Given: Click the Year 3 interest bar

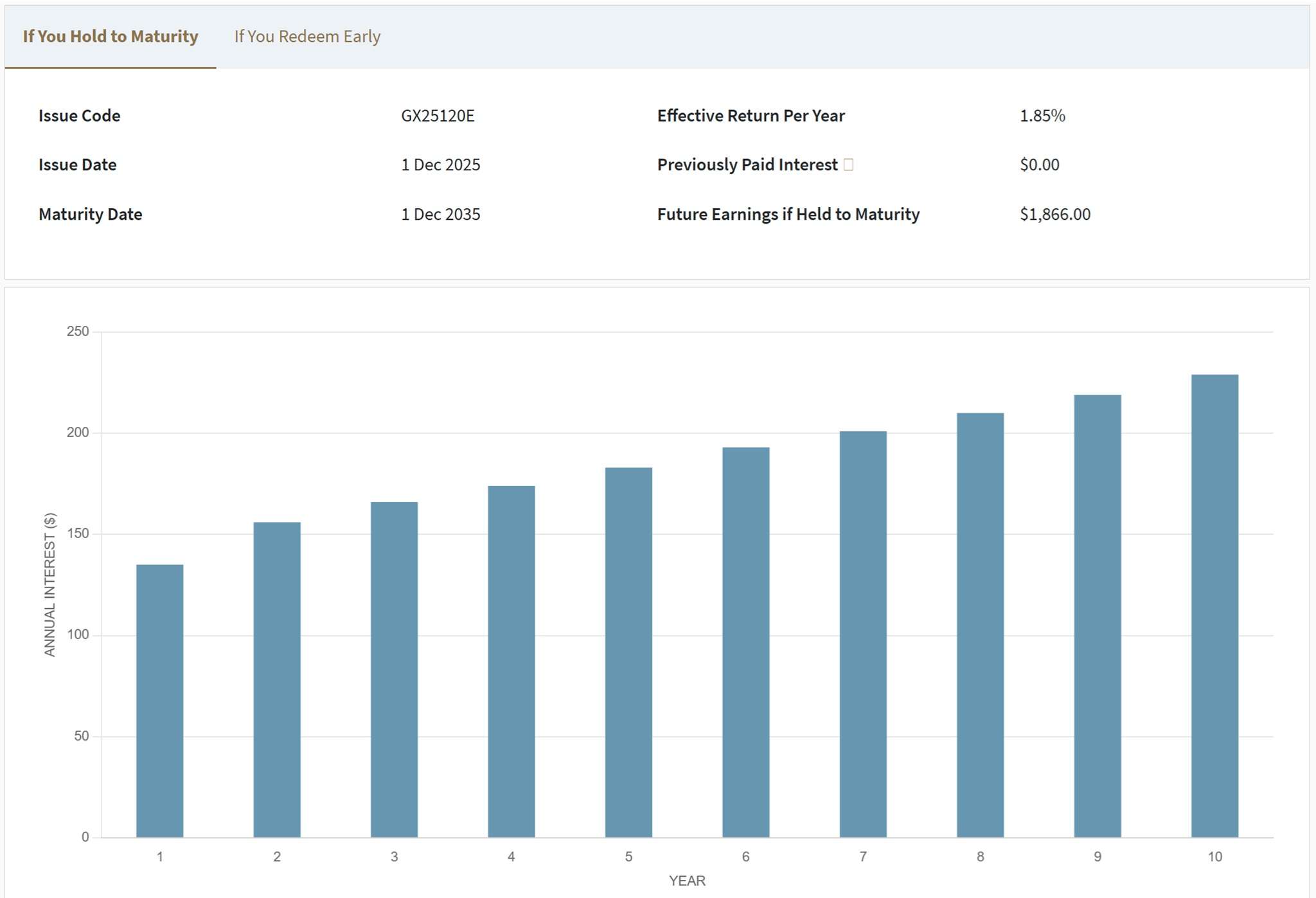Looking at the screenshot, I should click(394, 669).
